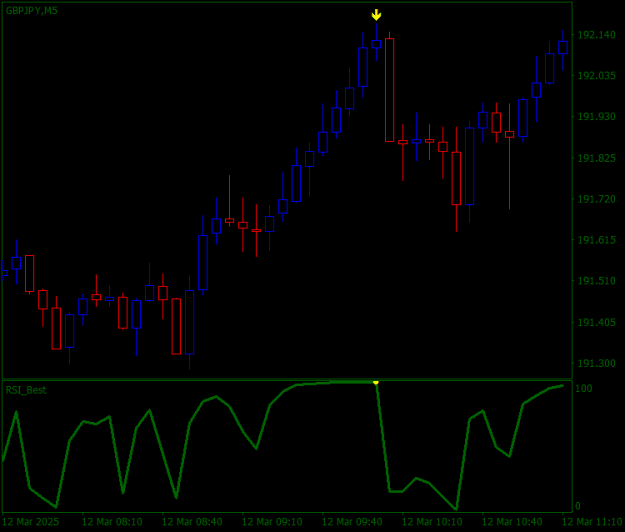Viewport: 625px width, 532px height.
Task: Click the 192.140 price level
Action: point(596,35)
